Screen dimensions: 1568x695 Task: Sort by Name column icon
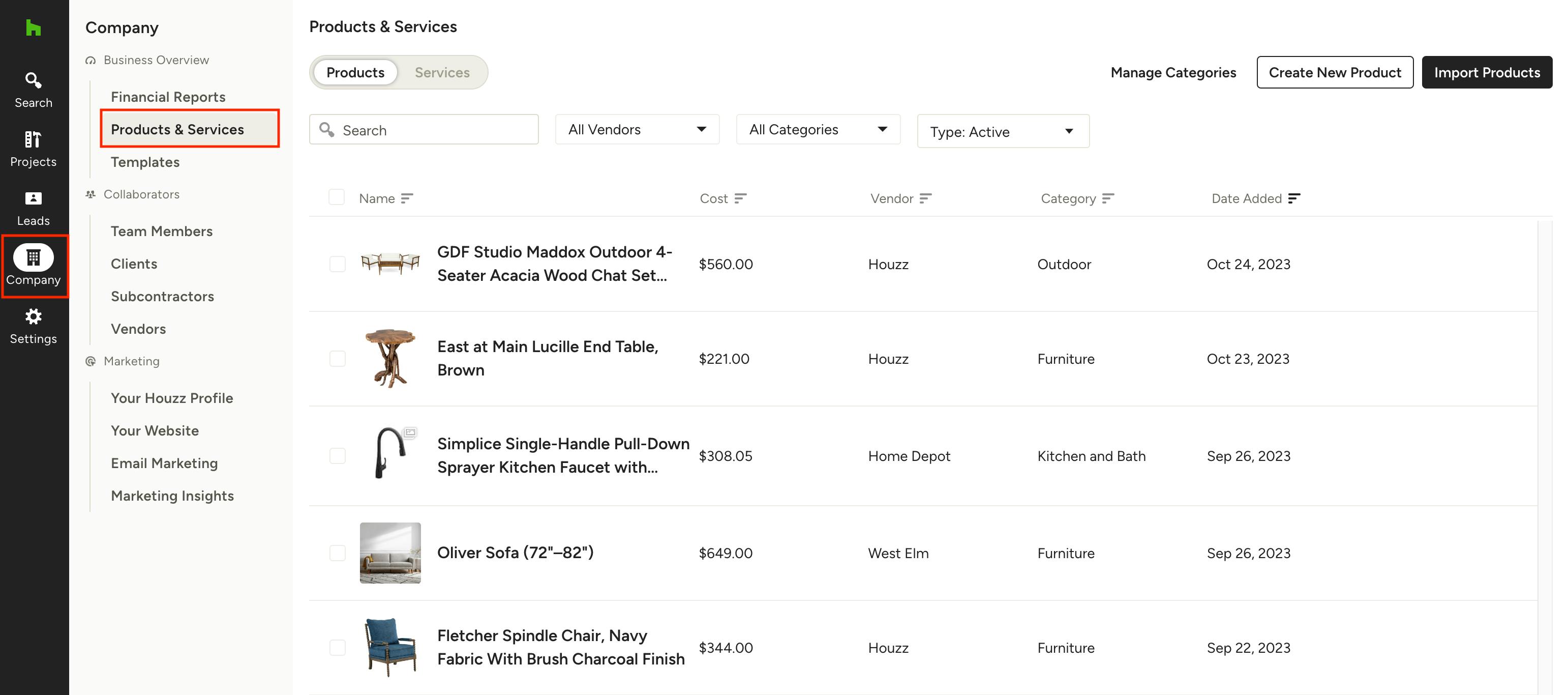click(x=407, y=198)
